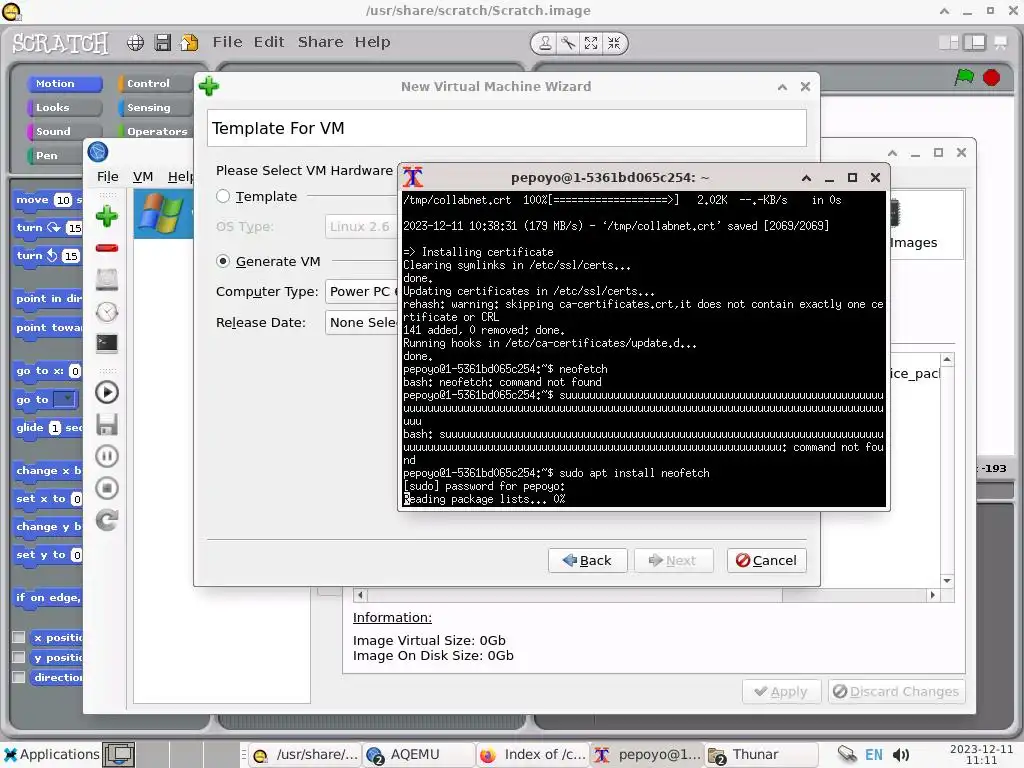Image resolution: width=1024 pixels, height=768 pixels.
Task: Click AQEMU save VM state floppy icon
Action: [x=106, y=424]
